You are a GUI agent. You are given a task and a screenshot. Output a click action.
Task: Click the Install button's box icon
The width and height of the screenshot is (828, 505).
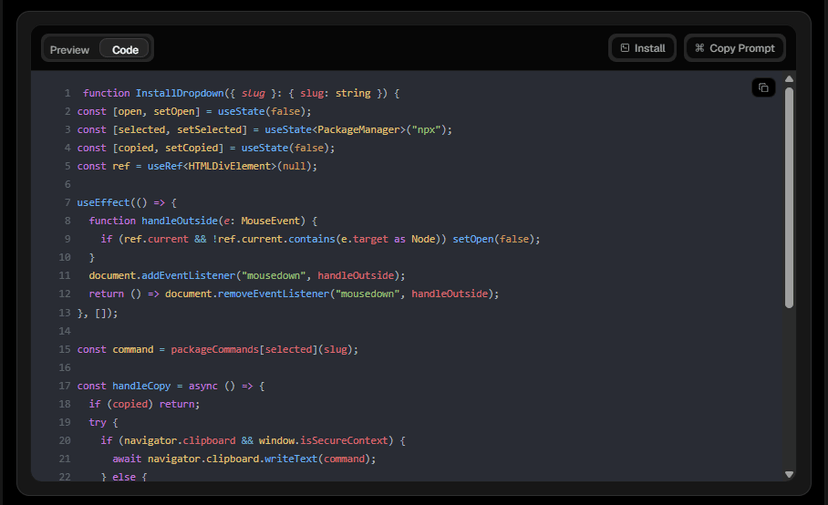pyautogui.click(x=625, y=48)
